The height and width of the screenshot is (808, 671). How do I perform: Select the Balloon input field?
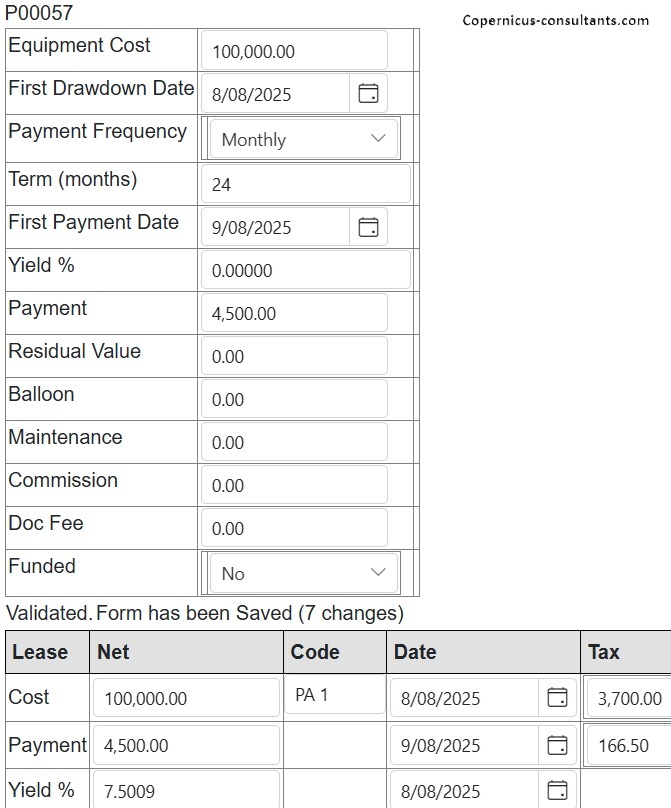tap(294, 399)
